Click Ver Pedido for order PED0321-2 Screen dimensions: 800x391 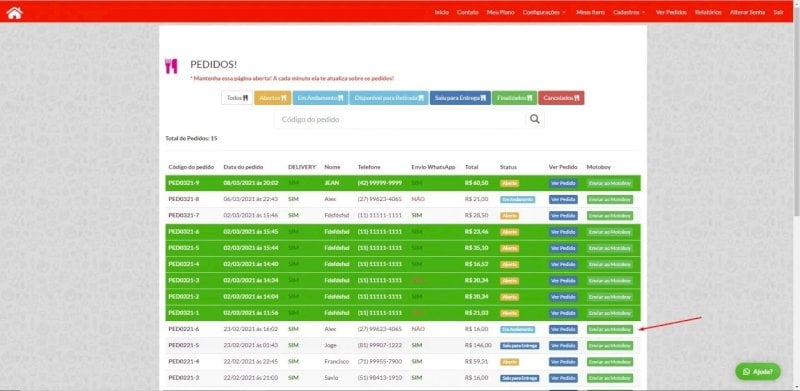click(563, 297)
